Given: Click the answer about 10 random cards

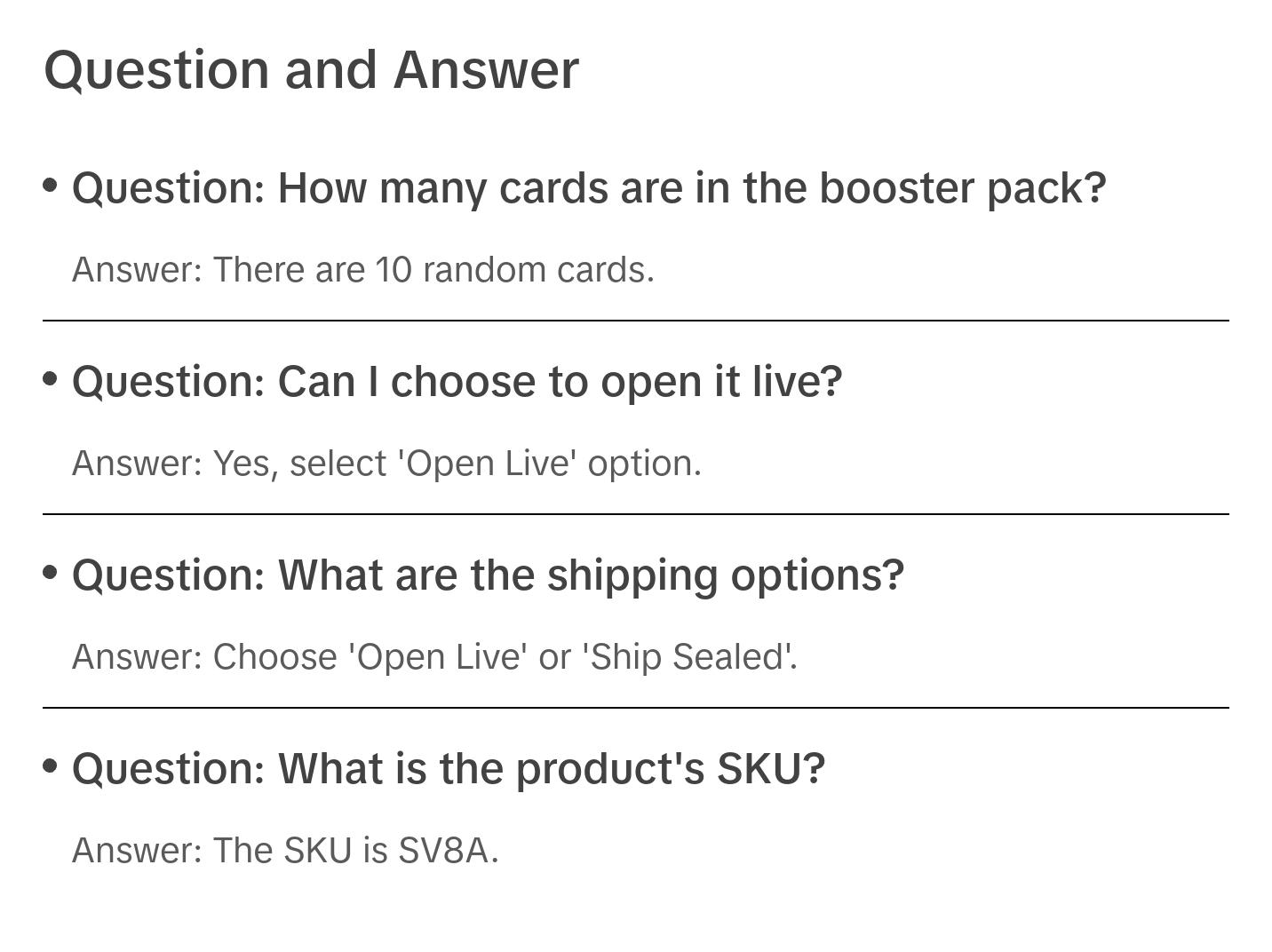Looking at the screenshot, I should [362, 270].
